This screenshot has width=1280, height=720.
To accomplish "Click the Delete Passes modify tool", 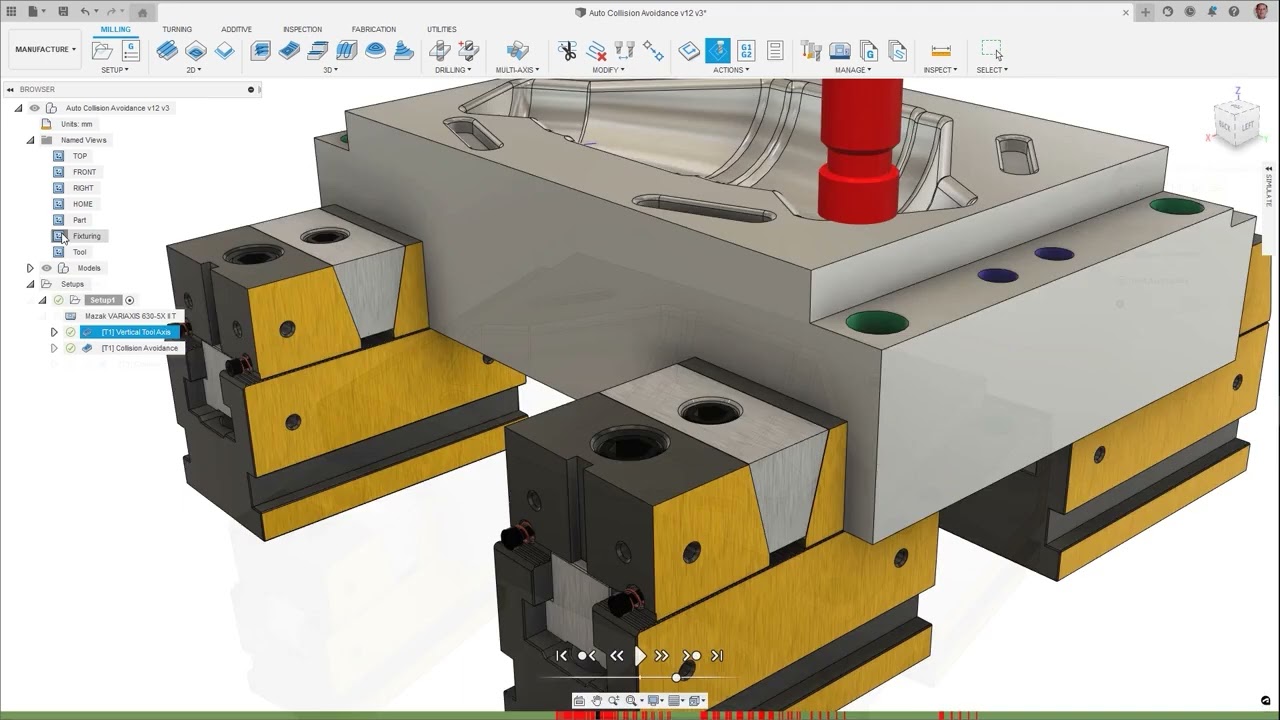I will [596, 50].
